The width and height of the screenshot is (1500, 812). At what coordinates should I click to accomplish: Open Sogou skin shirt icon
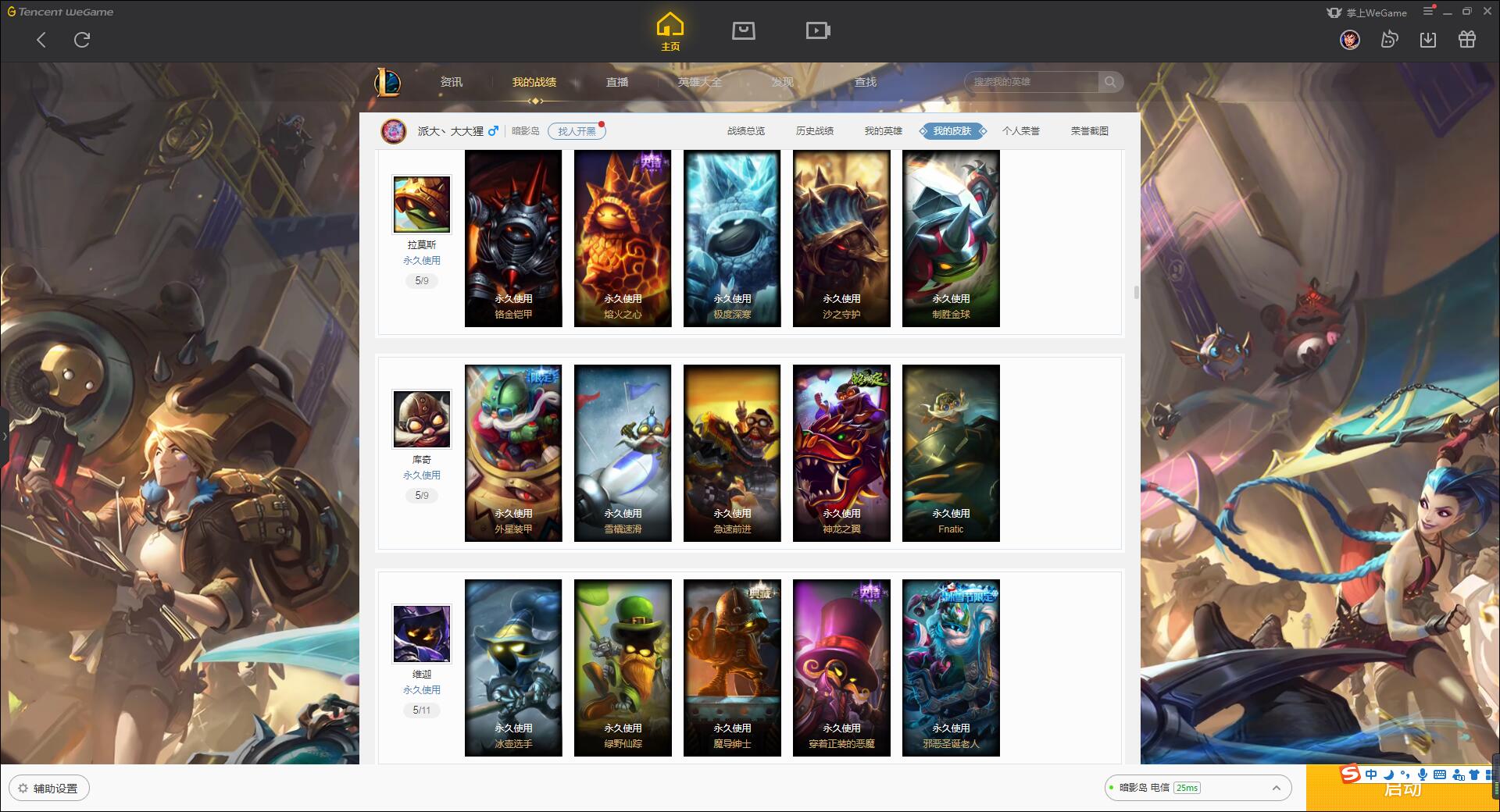[x=1474, y=775]
